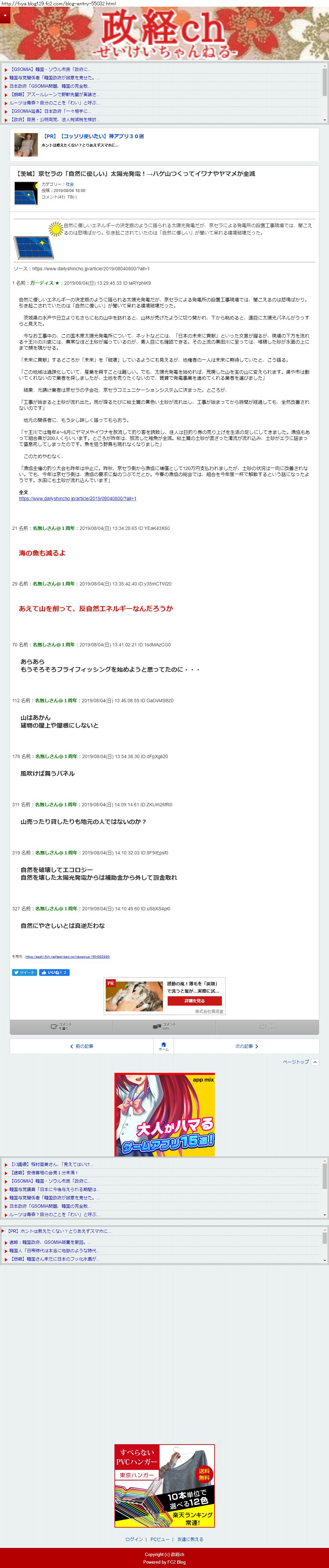Switch to PCビュー
This screenshot has width=329, height=1568.
160,1539
